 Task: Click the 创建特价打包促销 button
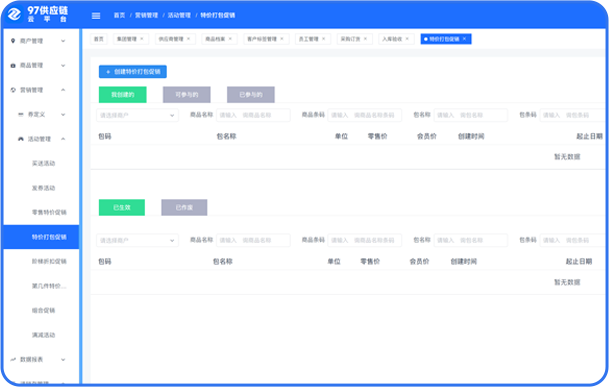pos(133,72)
